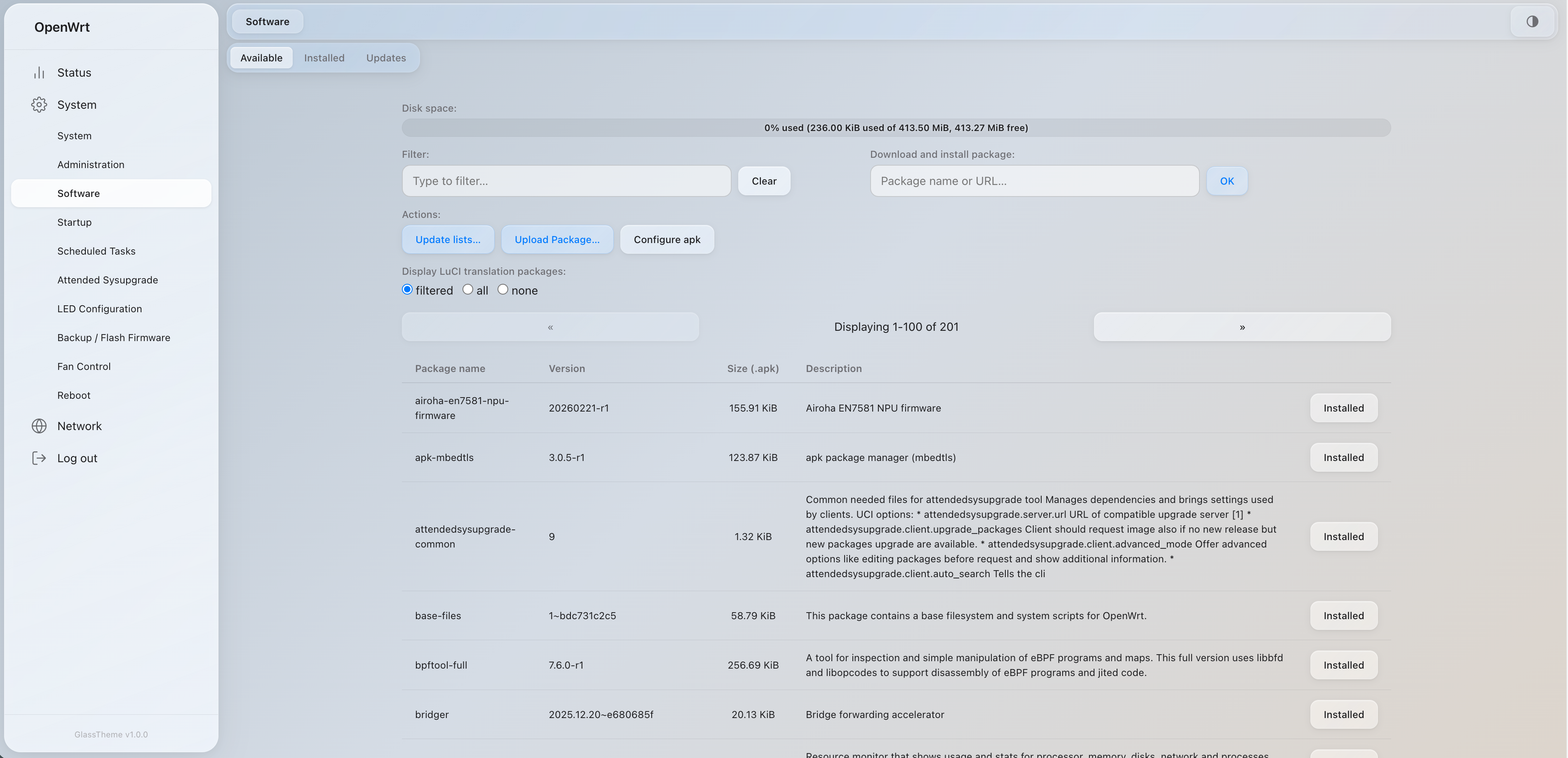This screenshot has height=758, width=1568.
Task: Toggle the dark/light theme icon
Action: pyautogui.click(x=1532, y=21)
